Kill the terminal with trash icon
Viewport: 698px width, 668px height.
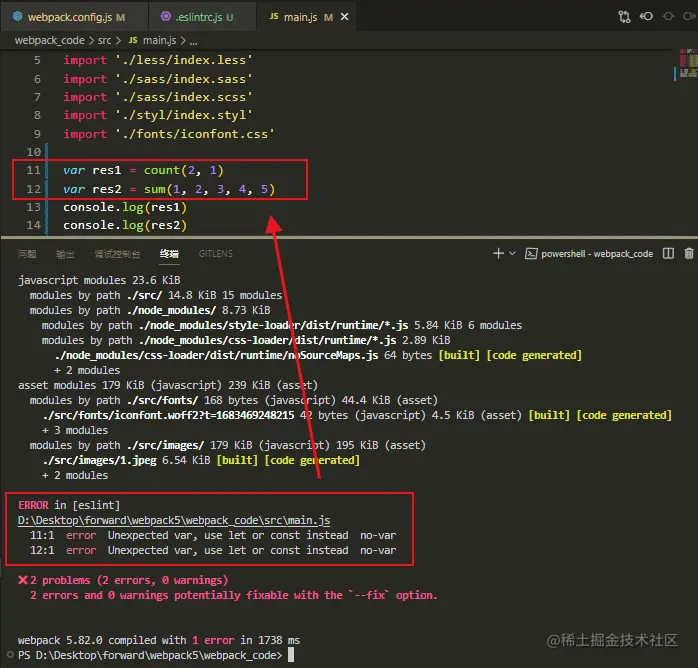[689, 254]
